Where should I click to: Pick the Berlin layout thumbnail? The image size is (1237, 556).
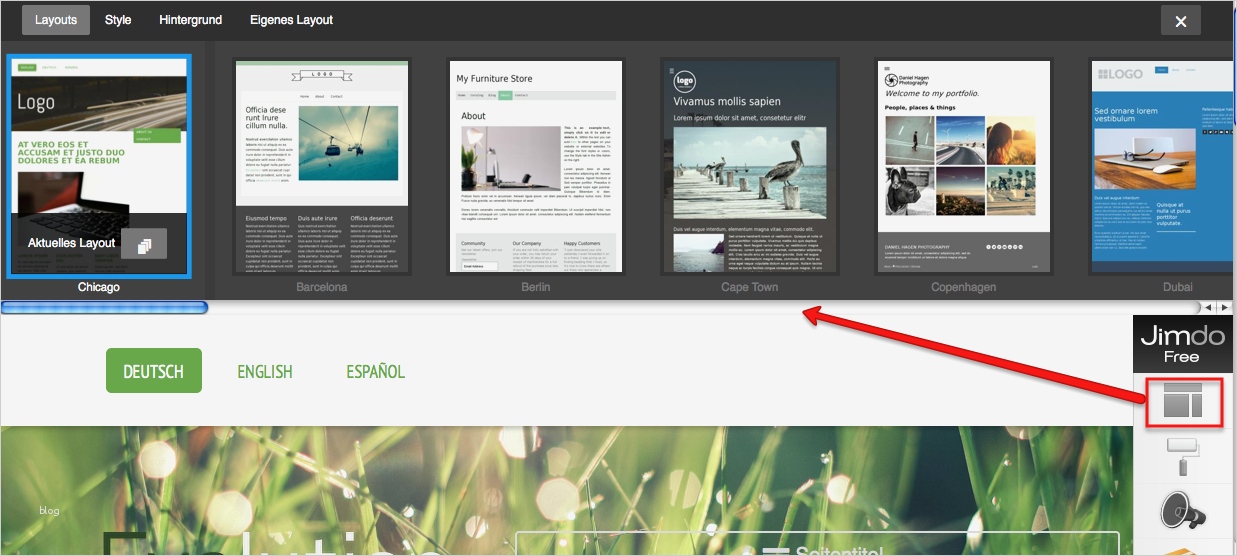[535, 166]
